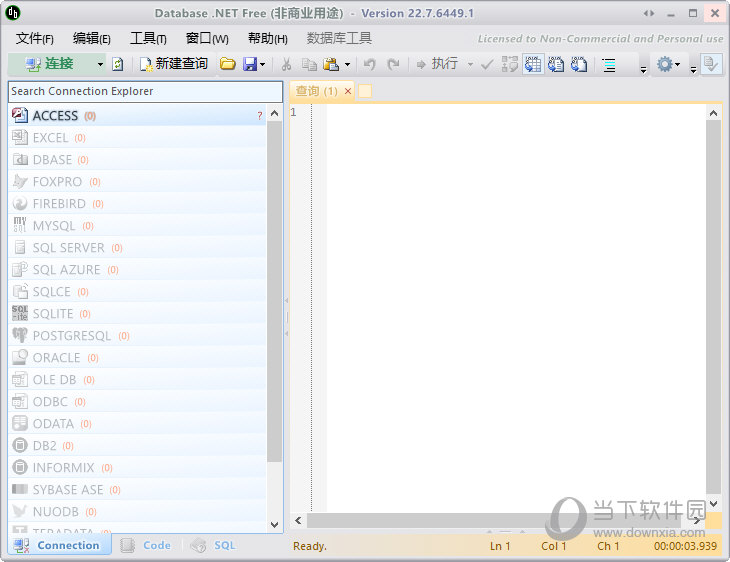Click the MYSQL logo icon
The image size is (730, 562).
pos(20,225)
